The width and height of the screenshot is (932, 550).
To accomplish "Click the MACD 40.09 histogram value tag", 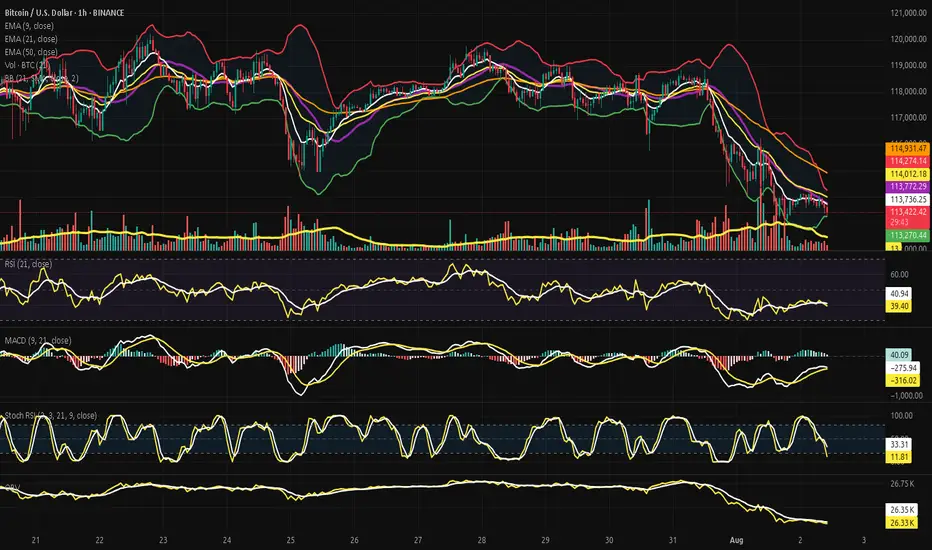I will coord(899,355).
